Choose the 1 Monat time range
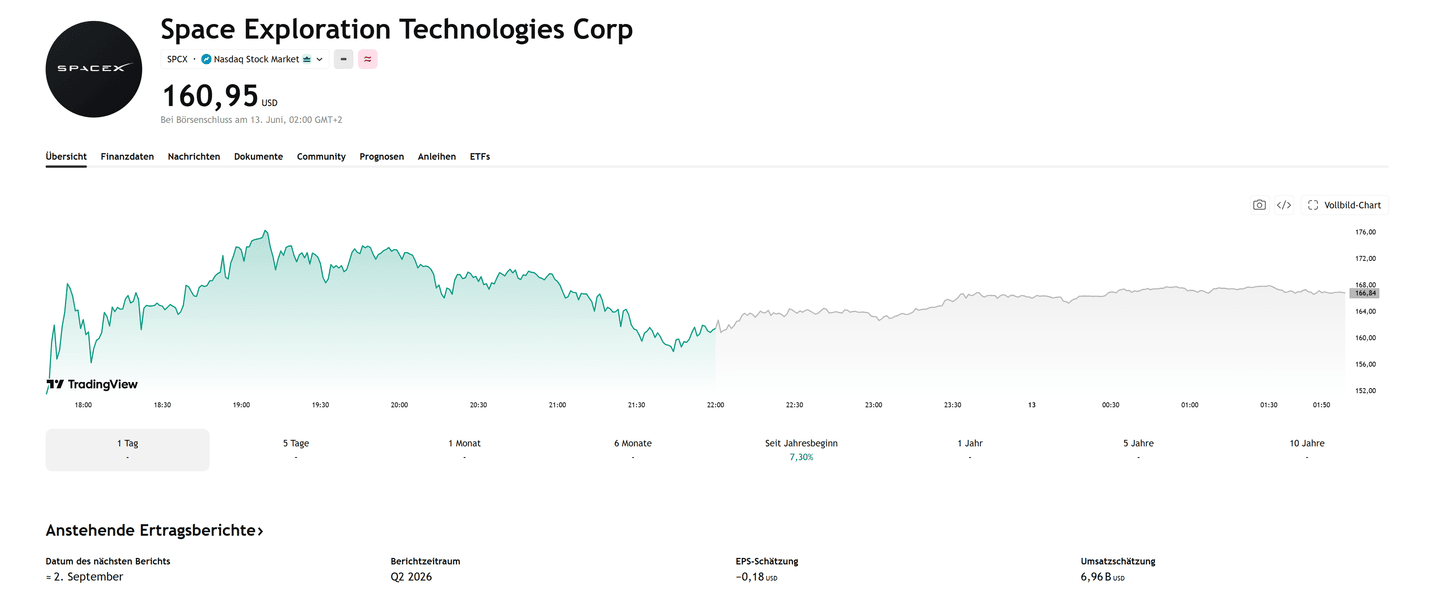The image size is (1440, 608). tap(464, 450)
